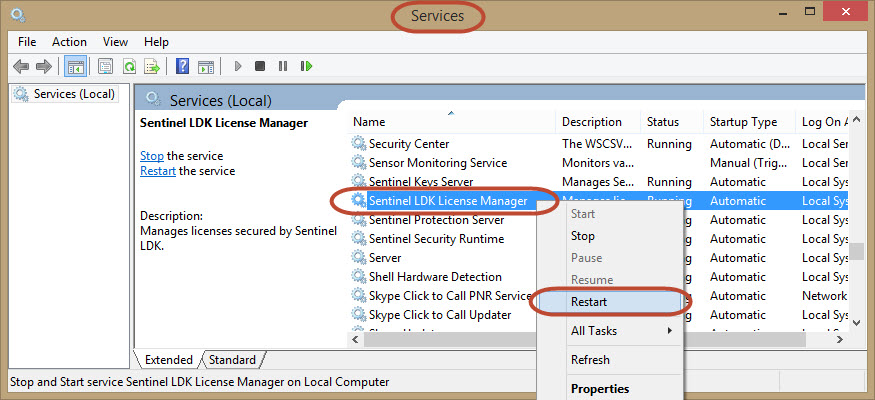This screenshot has height=400, width=875.
Task: Click the Skype Click to Call Updater gear icon
Action: (358, 315)
